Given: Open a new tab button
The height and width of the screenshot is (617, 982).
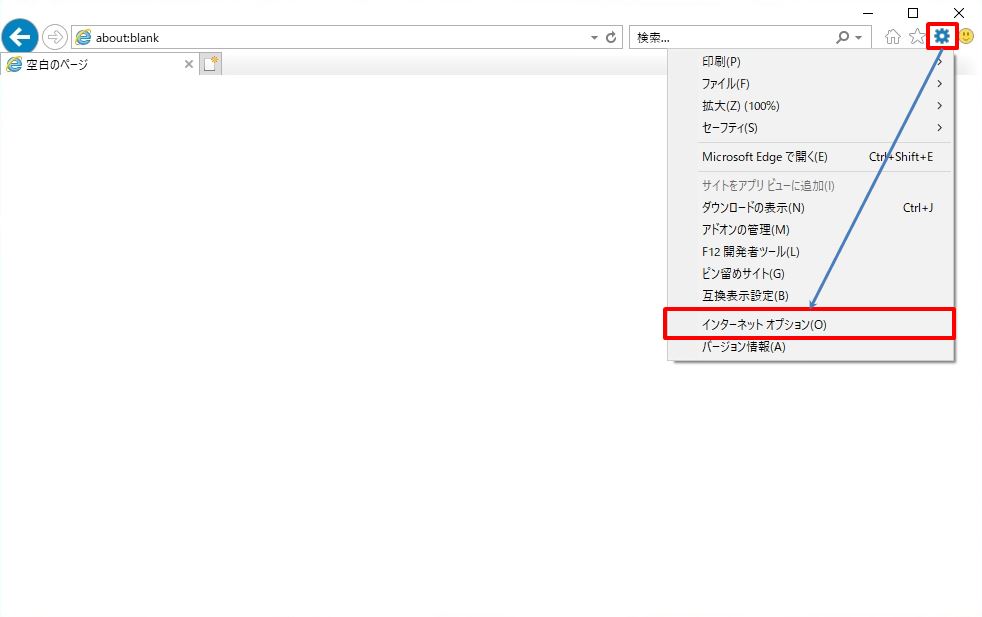Looking at the screenshot, I should 211,64.
